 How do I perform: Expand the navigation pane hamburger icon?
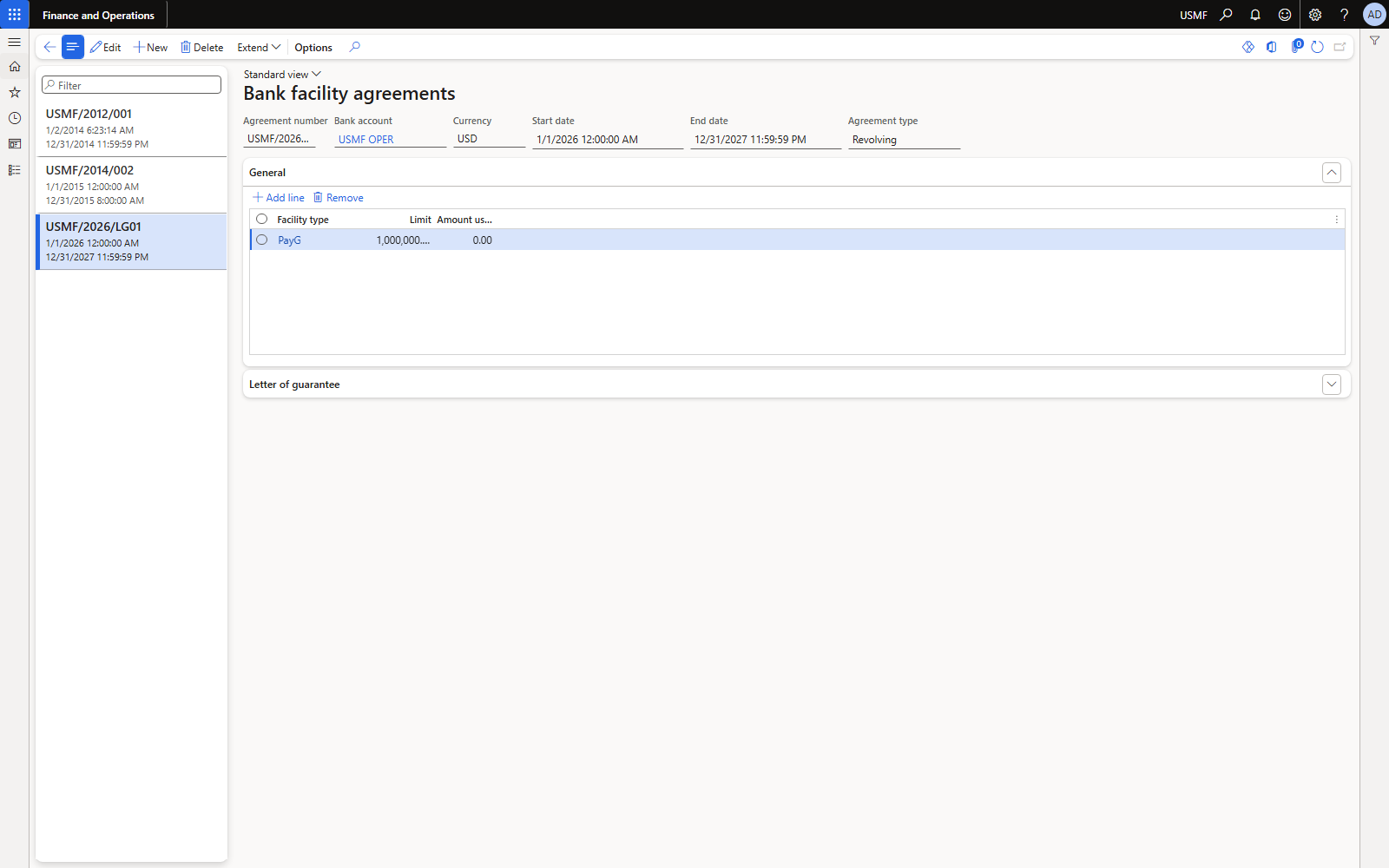coord(14,42)
